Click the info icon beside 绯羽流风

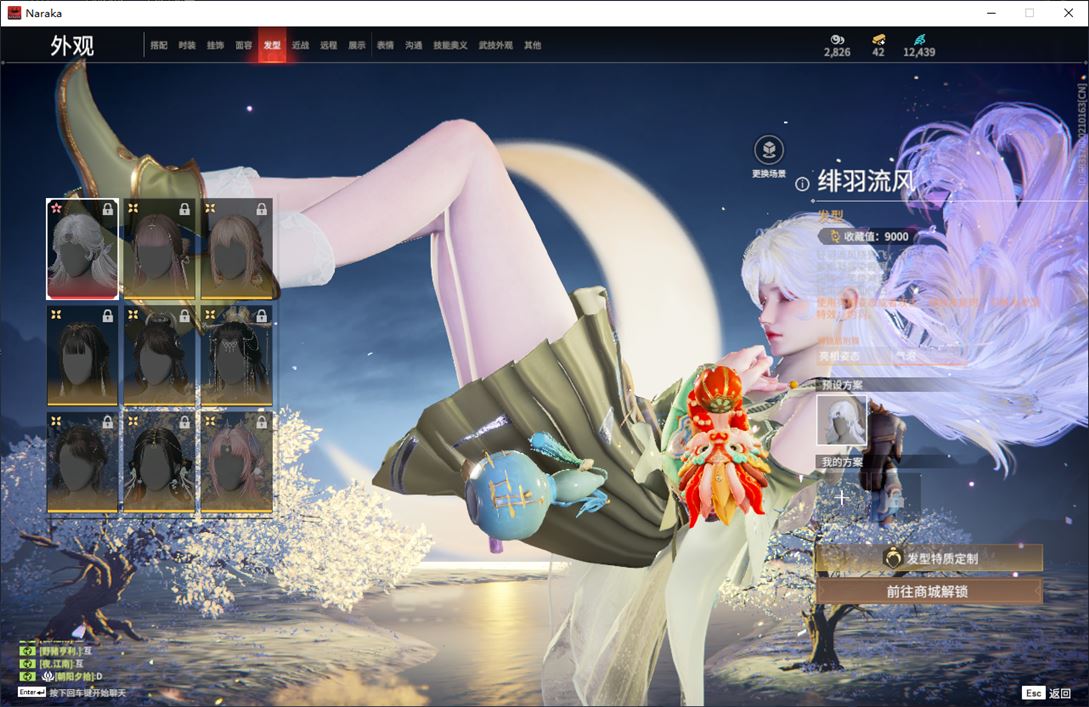[802, 184]
